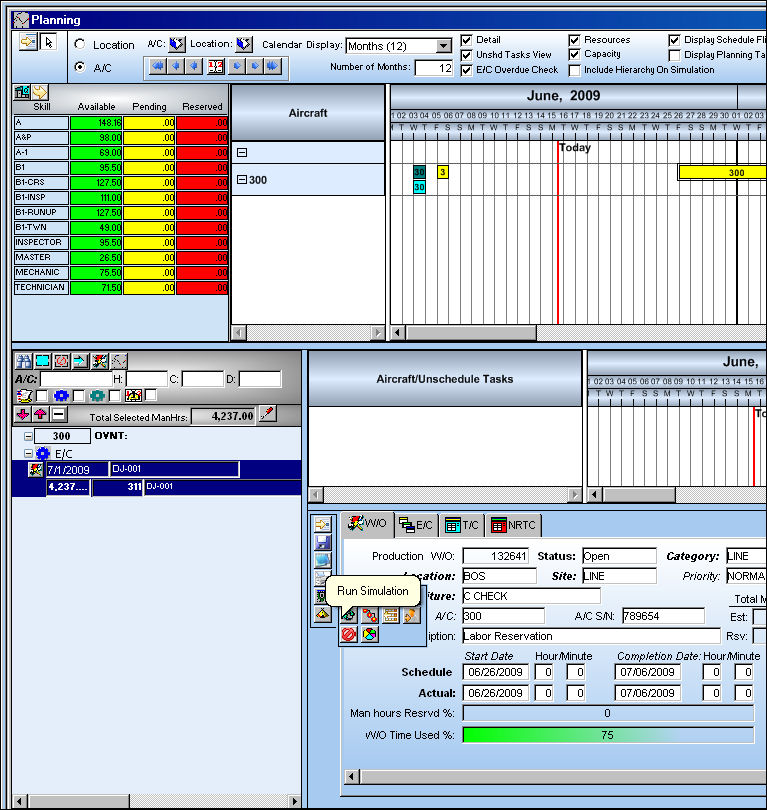Click the minus collapse-all button near ManHrs

pos(59,414)
